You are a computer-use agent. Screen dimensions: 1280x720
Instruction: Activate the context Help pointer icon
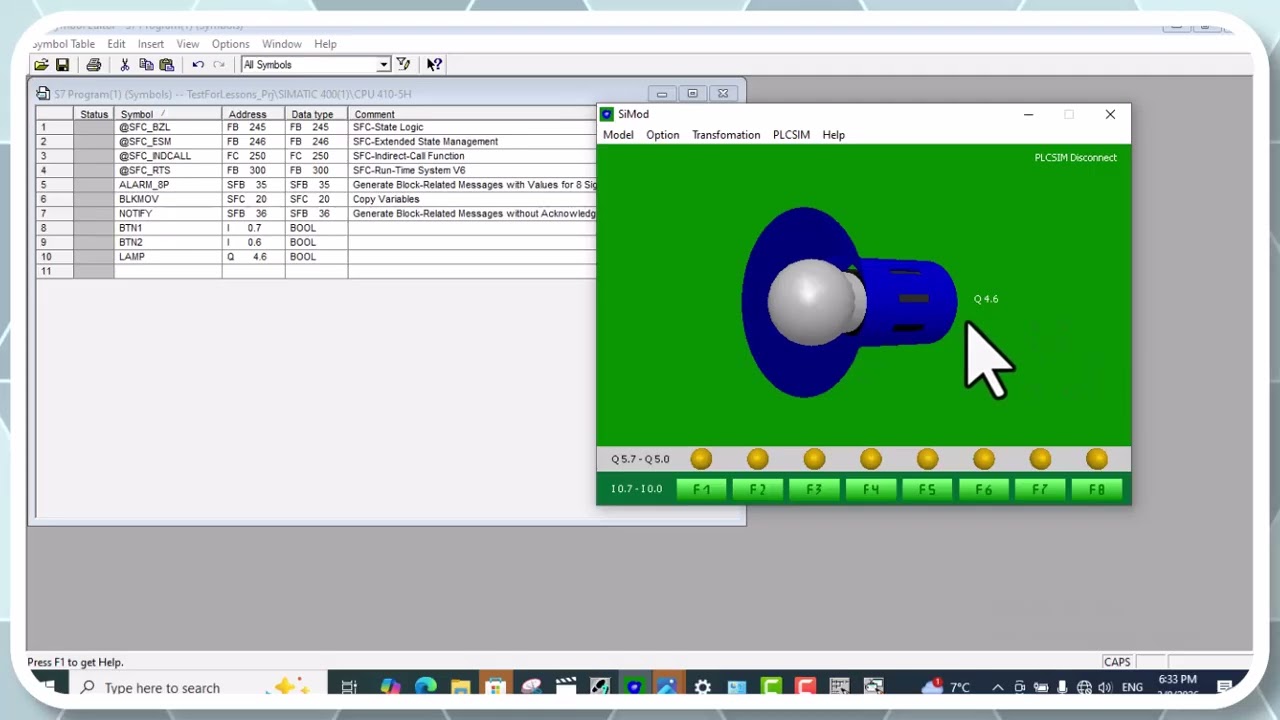[x=434, y=65]
